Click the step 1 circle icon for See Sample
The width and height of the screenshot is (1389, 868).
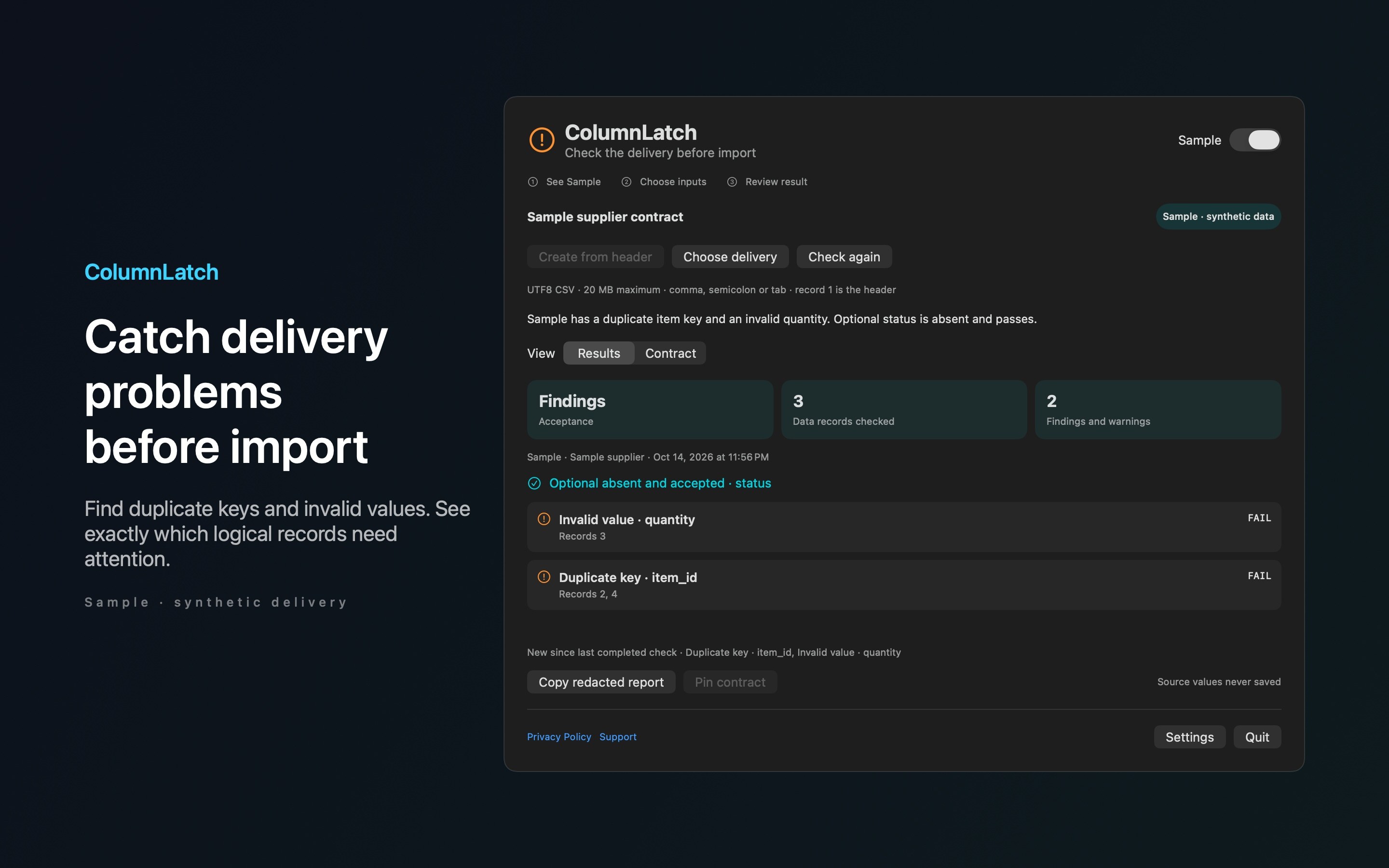532,182
